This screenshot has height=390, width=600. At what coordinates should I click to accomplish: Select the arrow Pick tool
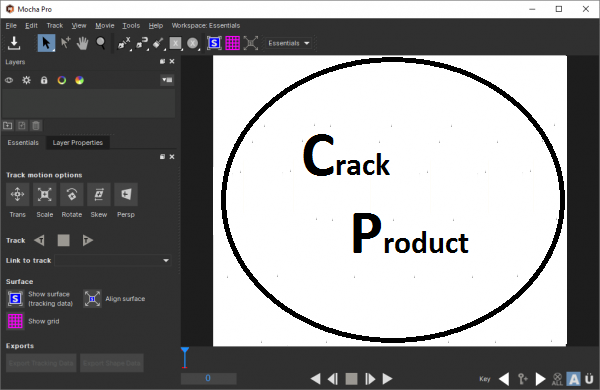[x=46, y=43]
